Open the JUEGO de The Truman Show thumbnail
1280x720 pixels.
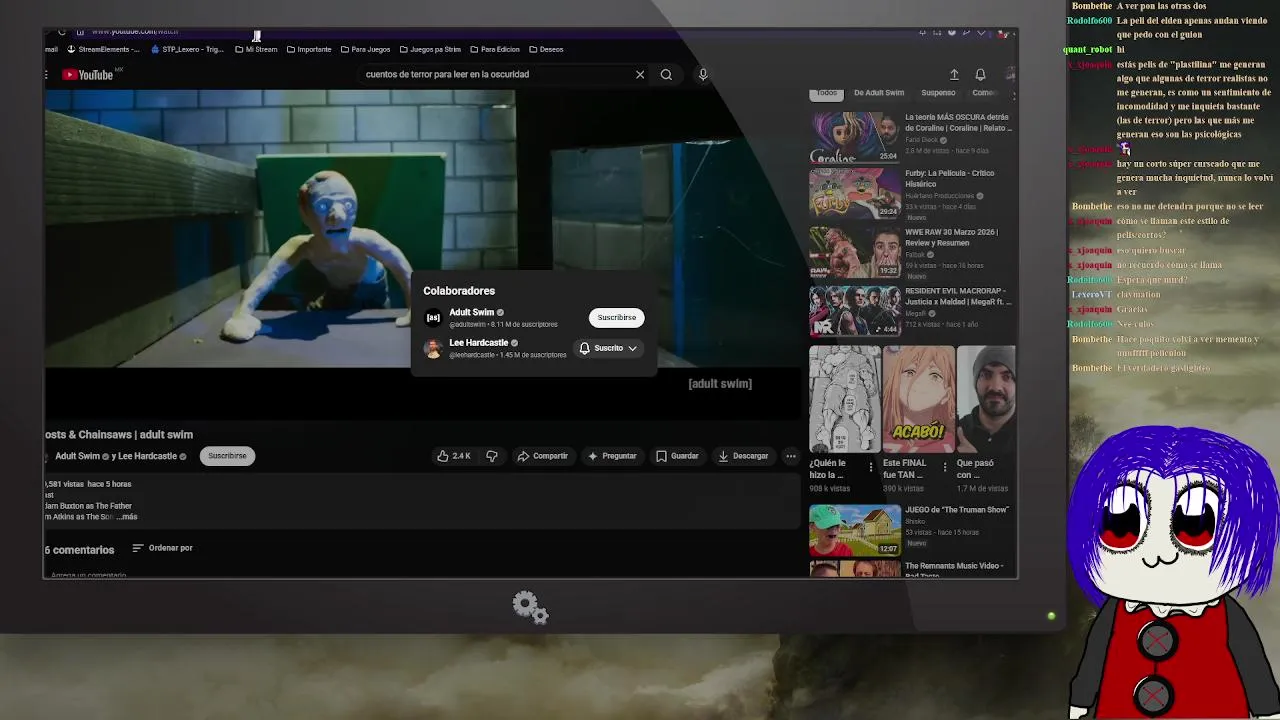(855, 530)
